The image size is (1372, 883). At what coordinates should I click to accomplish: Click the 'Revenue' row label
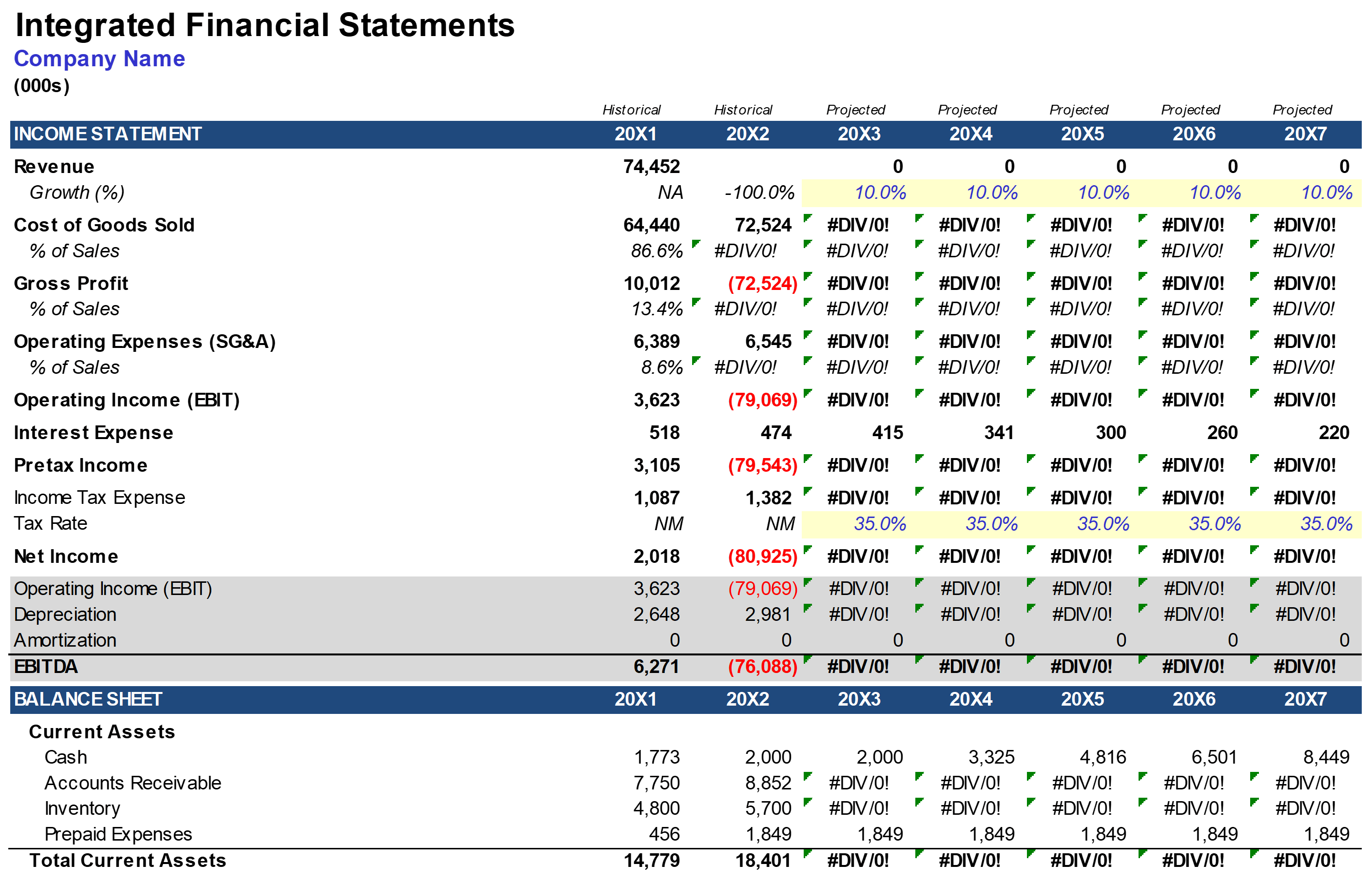coord(54,167)
